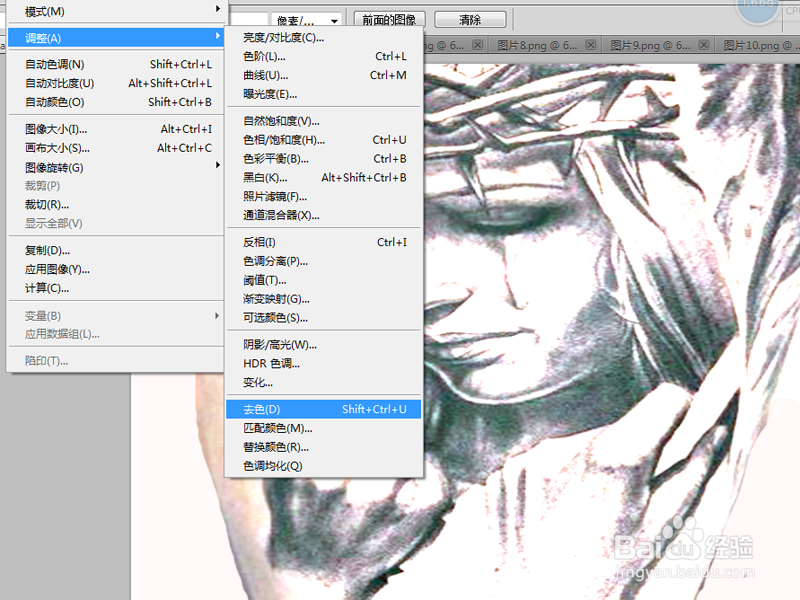Open 通道混合器(X) channel mixer
The image size is (800, 600).
pos(323,215)
